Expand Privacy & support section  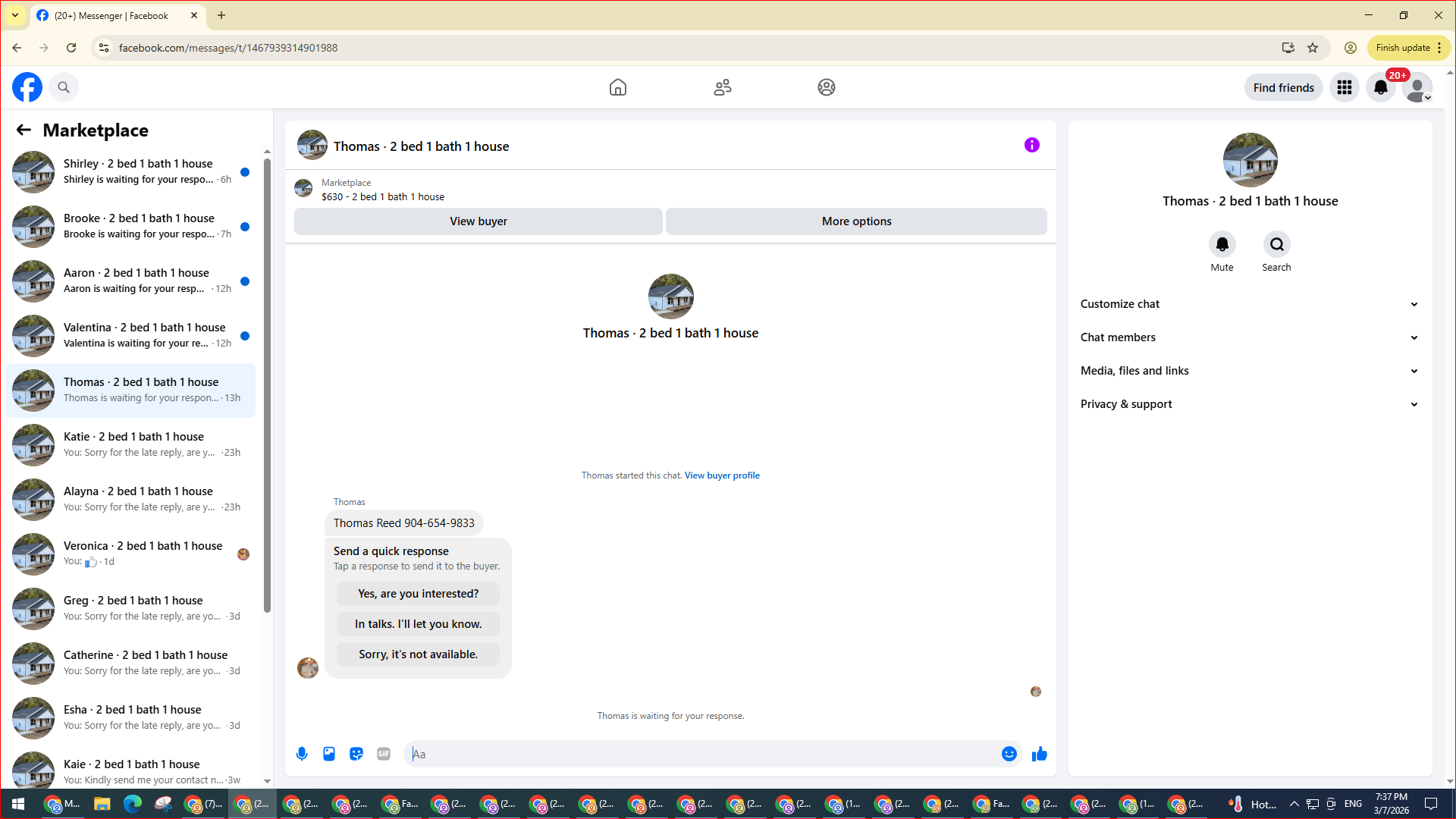(1250, 404)
